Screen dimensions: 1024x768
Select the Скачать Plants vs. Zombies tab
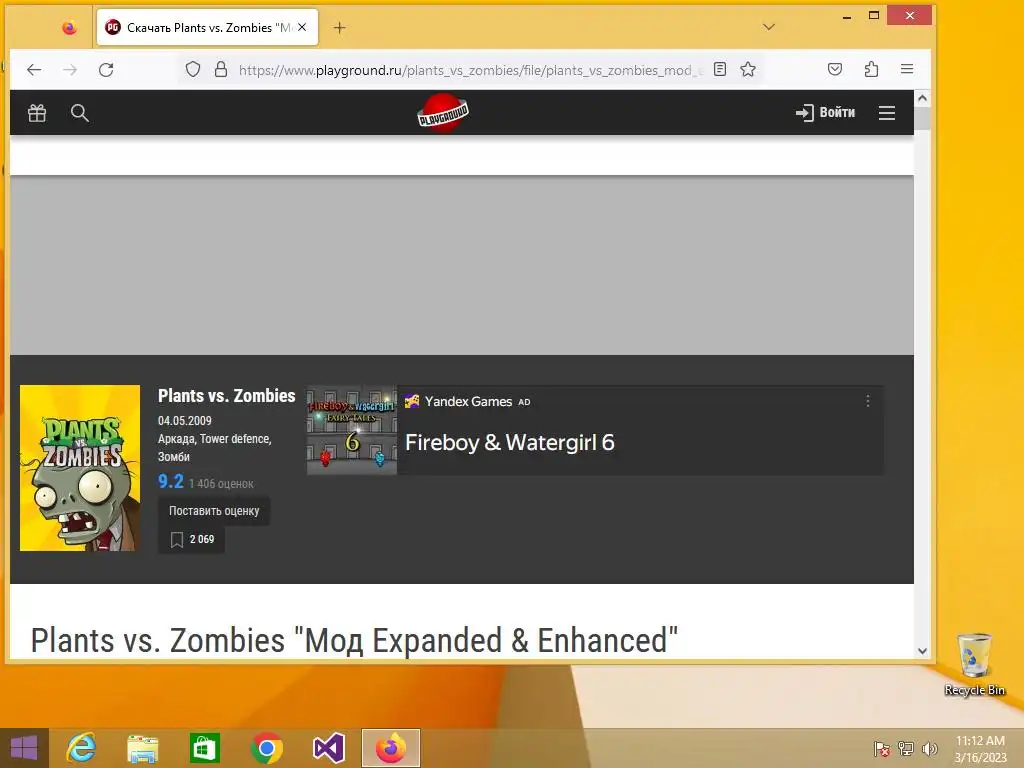[x=207, y=27]
